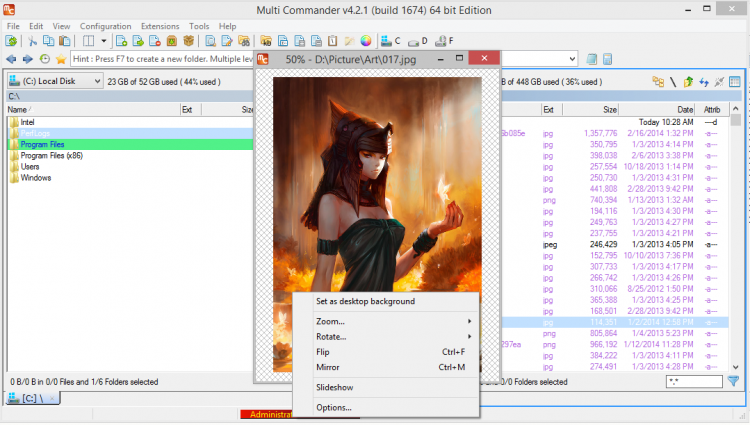Open the panel layout dropdown arrow

[103, 41]
